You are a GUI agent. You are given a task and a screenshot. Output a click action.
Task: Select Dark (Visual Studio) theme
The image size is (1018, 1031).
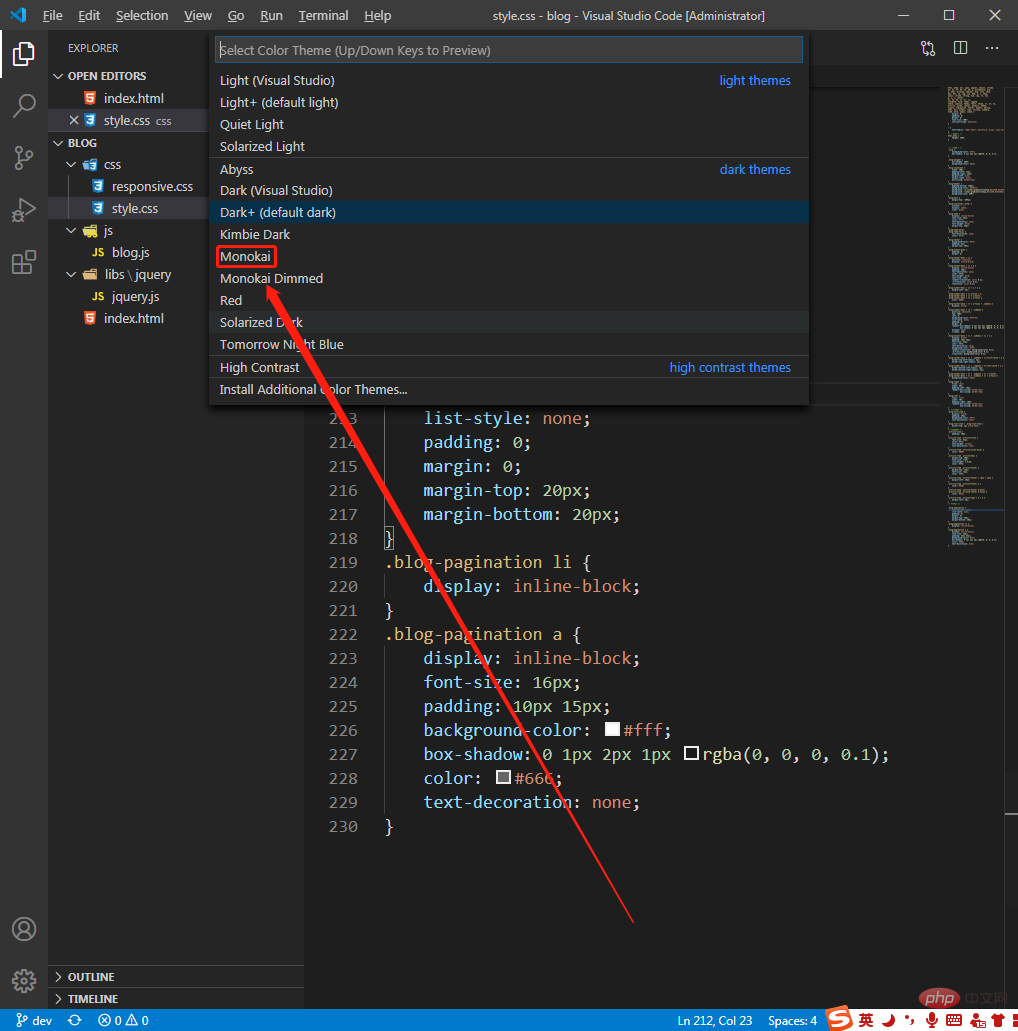click(509, 191)
